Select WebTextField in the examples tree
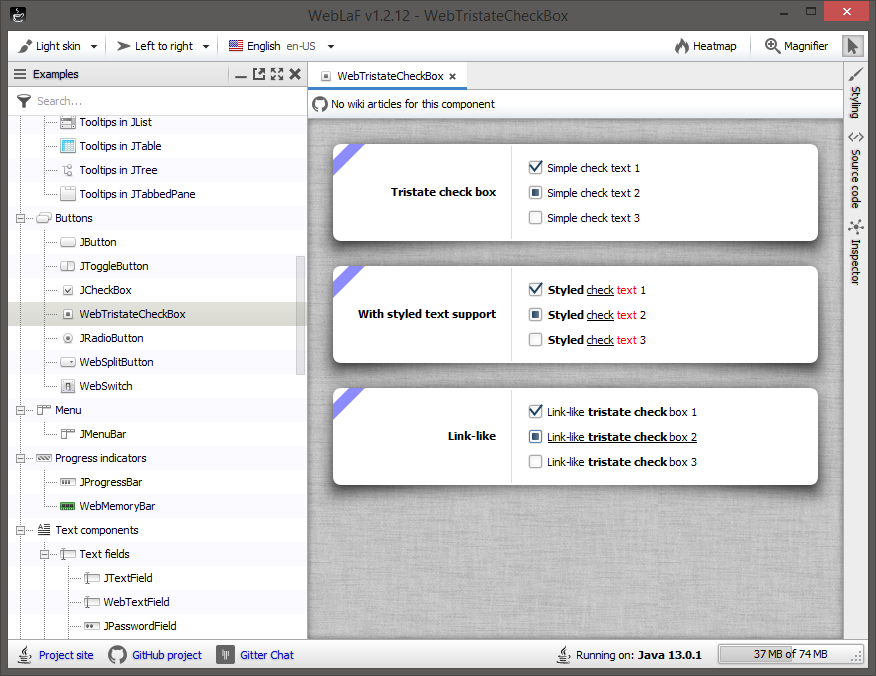876x676 pixels. click(x=136, y=602)
